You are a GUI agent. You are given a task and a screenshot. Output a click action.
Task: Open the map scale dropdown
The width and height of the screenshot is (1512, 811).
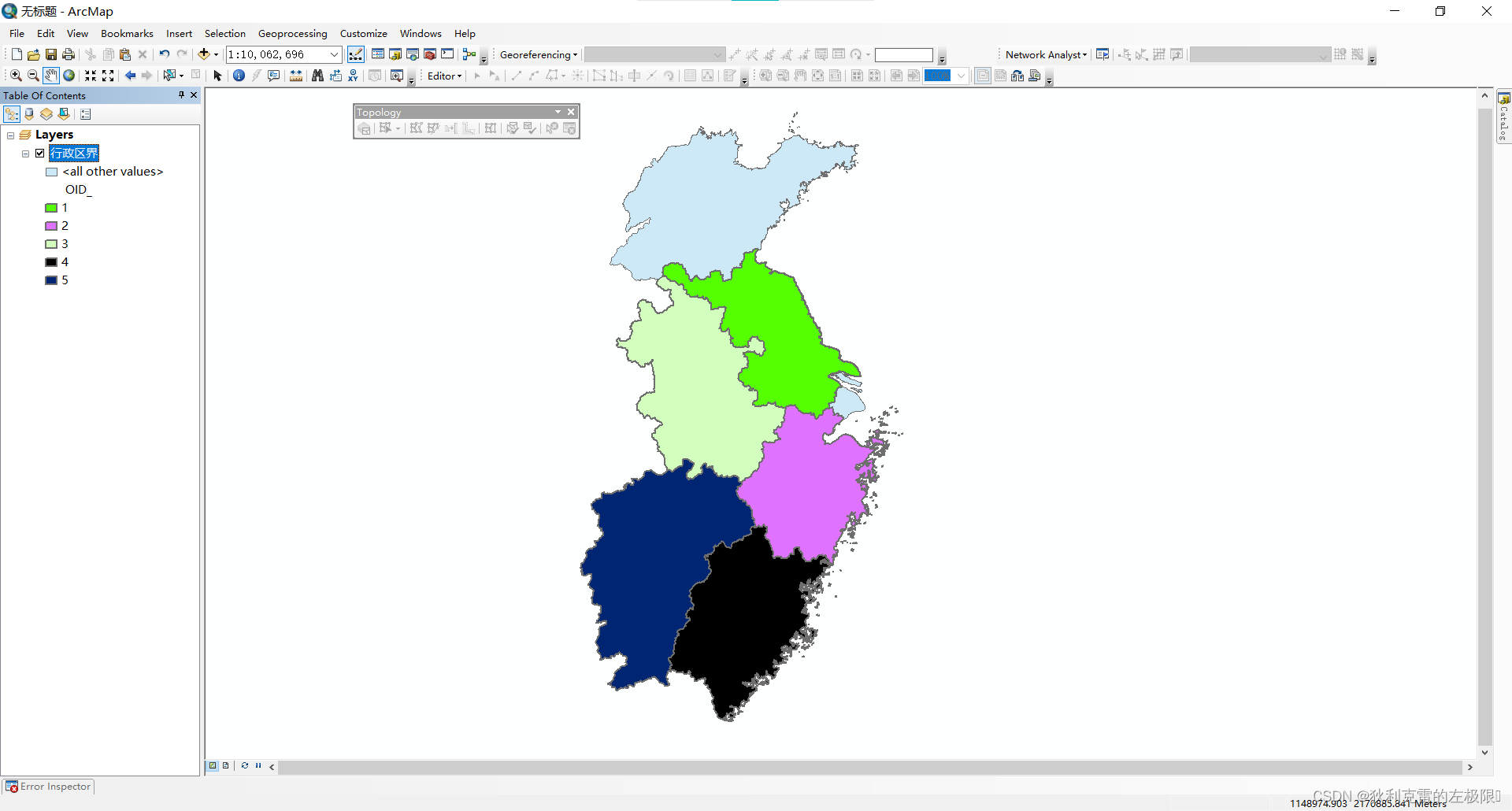[x=334, y=54]
